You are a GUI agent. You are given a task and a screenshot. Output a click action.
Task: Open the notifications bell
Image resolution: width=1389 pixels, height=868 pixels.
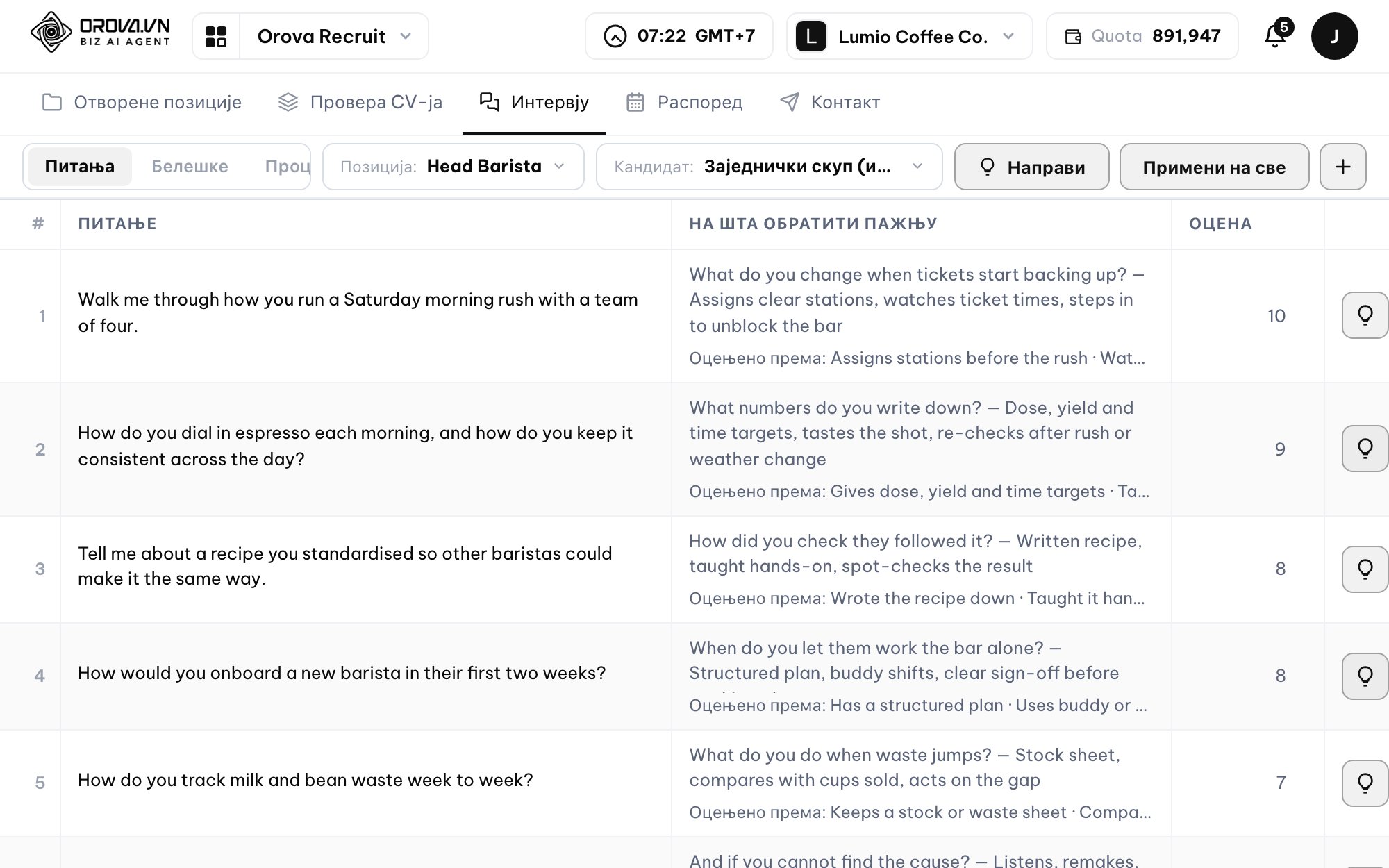(x=1276, y=35)
